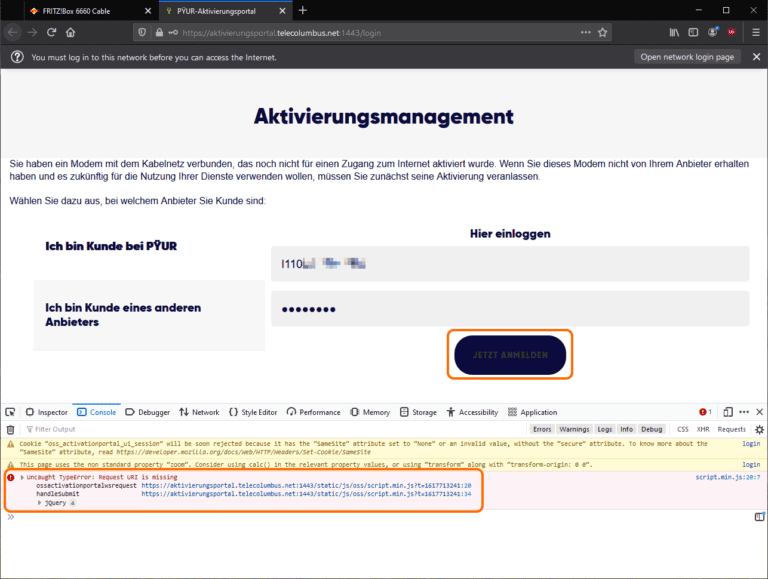This screenshot has width=768, height=579.
Task: Open the uBlock shield extension icon
Action: click(x=732, y=32)
